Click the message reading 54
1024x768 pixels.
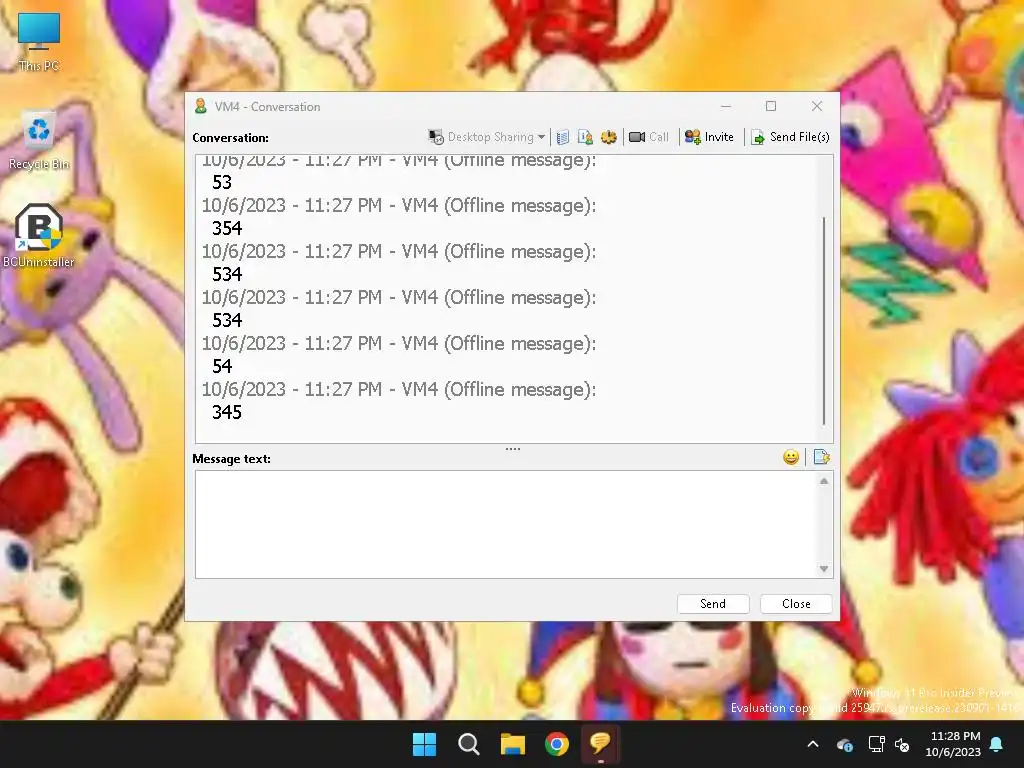pyautogui.click(x=222, y=366)
